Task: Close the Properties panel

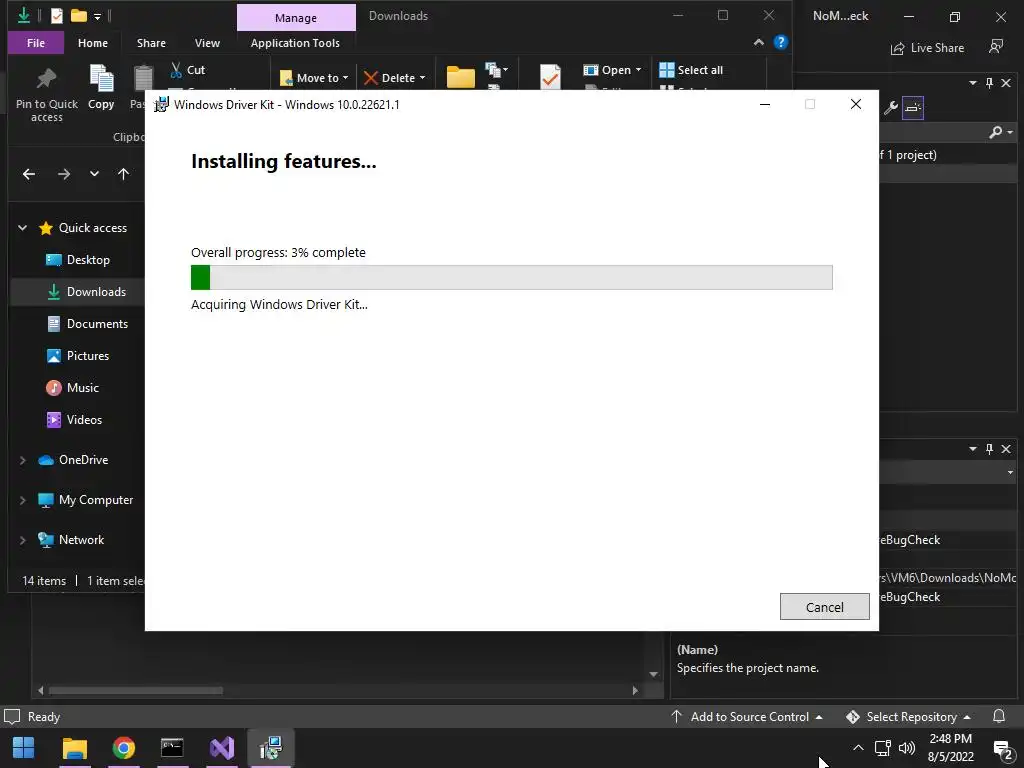Action: tap(1006, 449)
